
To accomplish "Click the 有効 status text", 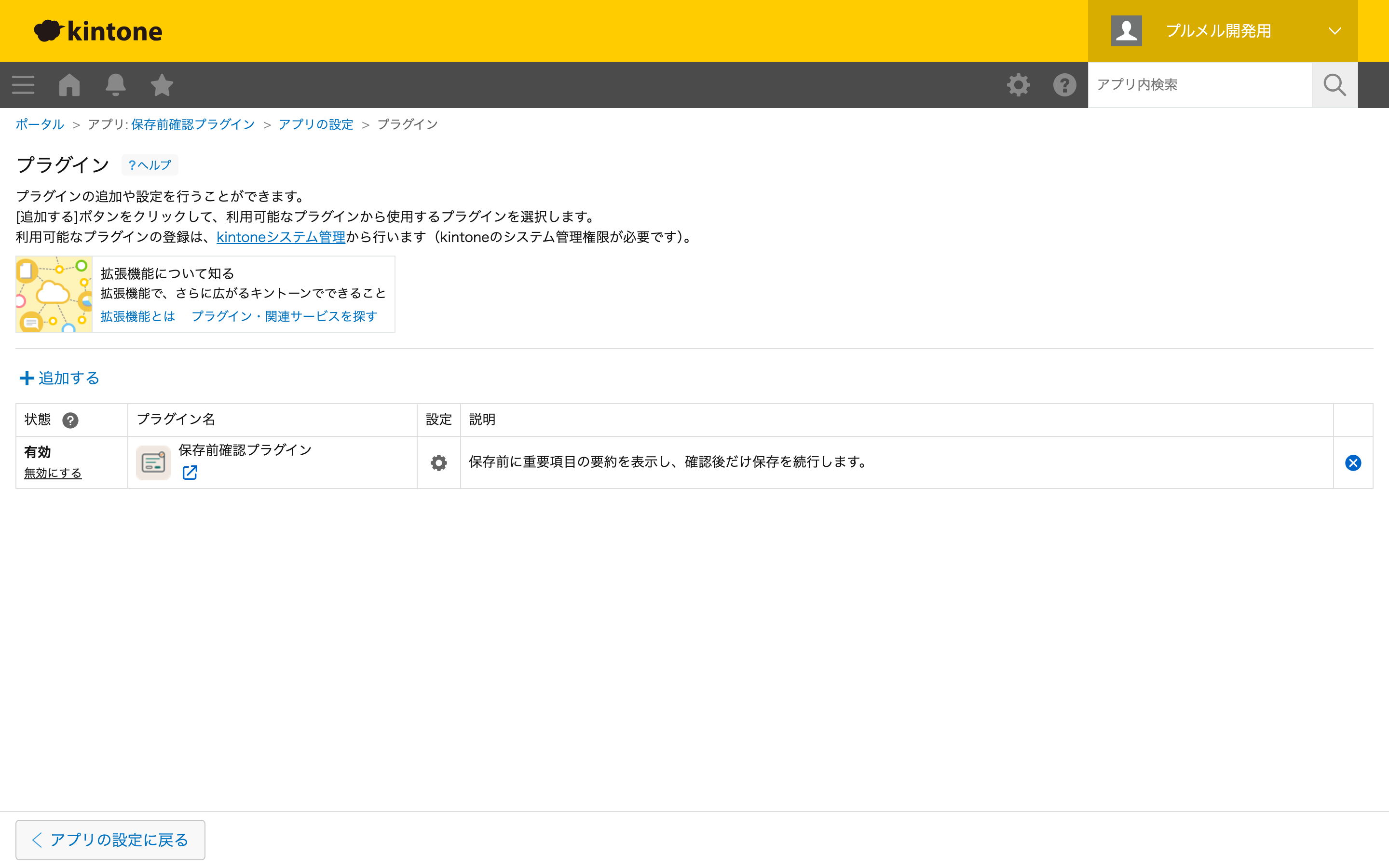I will (37, 452).
